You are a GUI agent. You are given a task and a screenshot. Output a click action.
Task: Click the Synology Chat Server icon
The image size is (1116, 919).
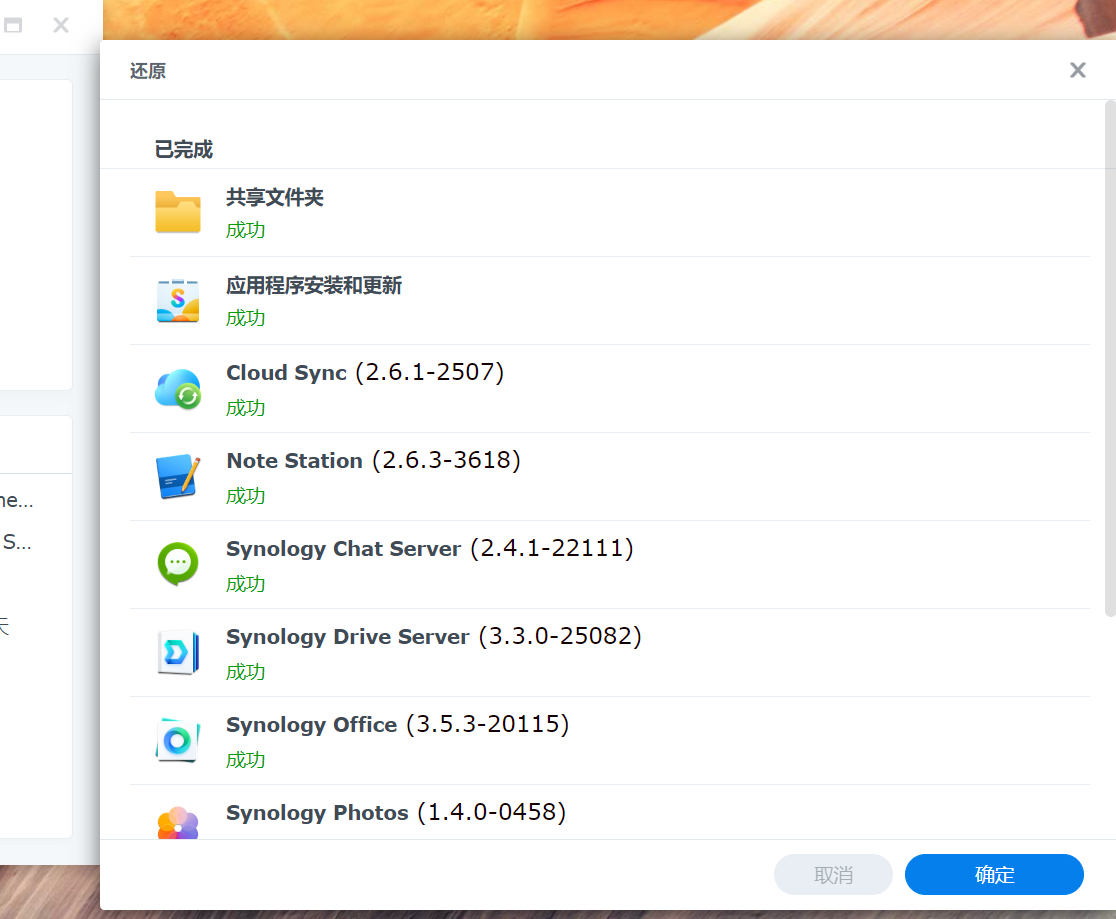(x=178, y=564)
